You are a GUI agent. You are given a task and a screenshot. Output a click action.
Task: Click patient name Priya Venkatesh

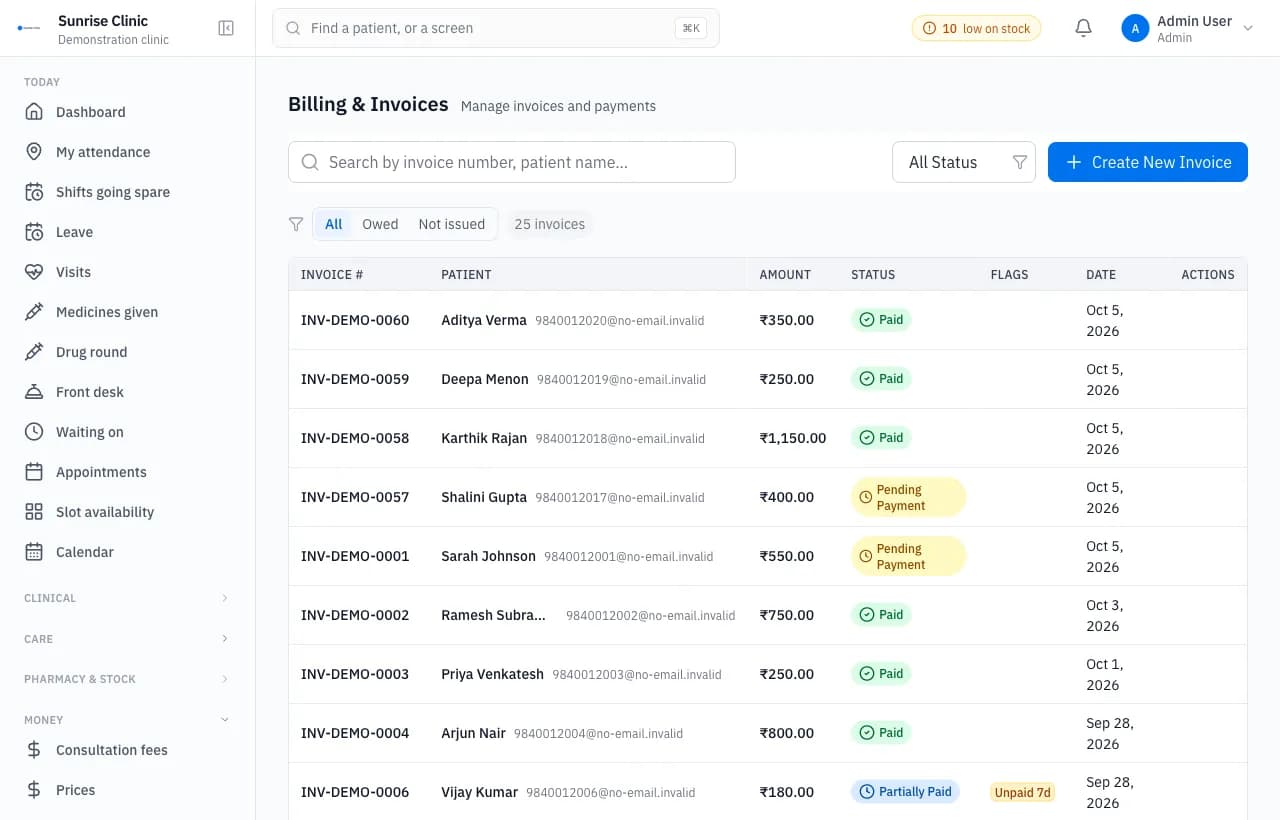click(x=492, y=674)
